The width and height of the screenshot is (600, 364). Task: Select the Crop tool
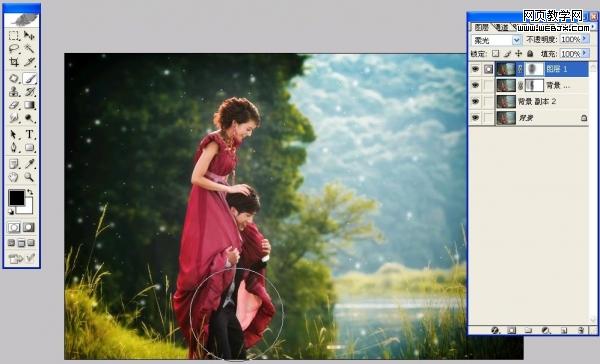14,62
